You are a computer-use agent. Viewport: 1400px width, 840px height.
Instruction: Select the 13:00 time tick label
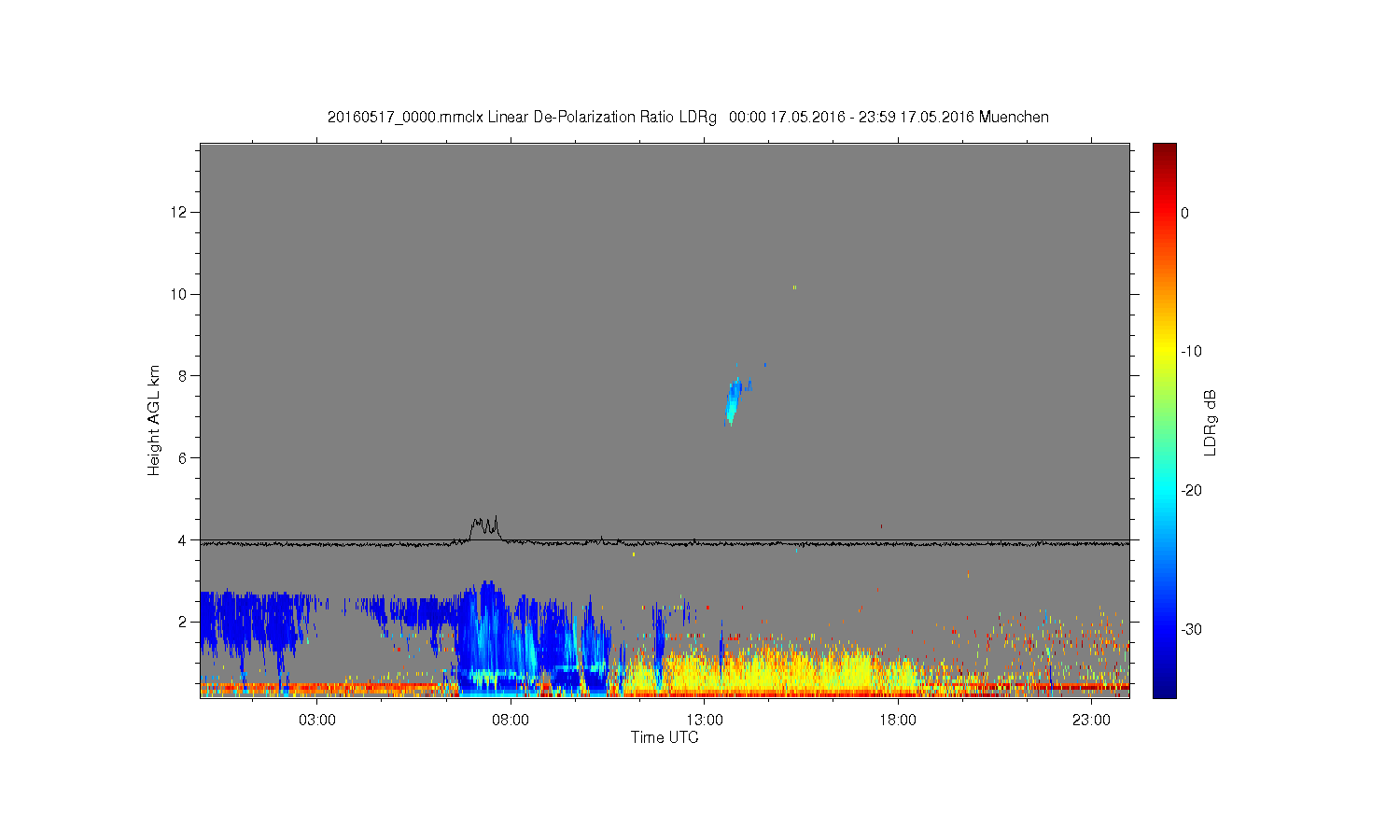[705, 721]
